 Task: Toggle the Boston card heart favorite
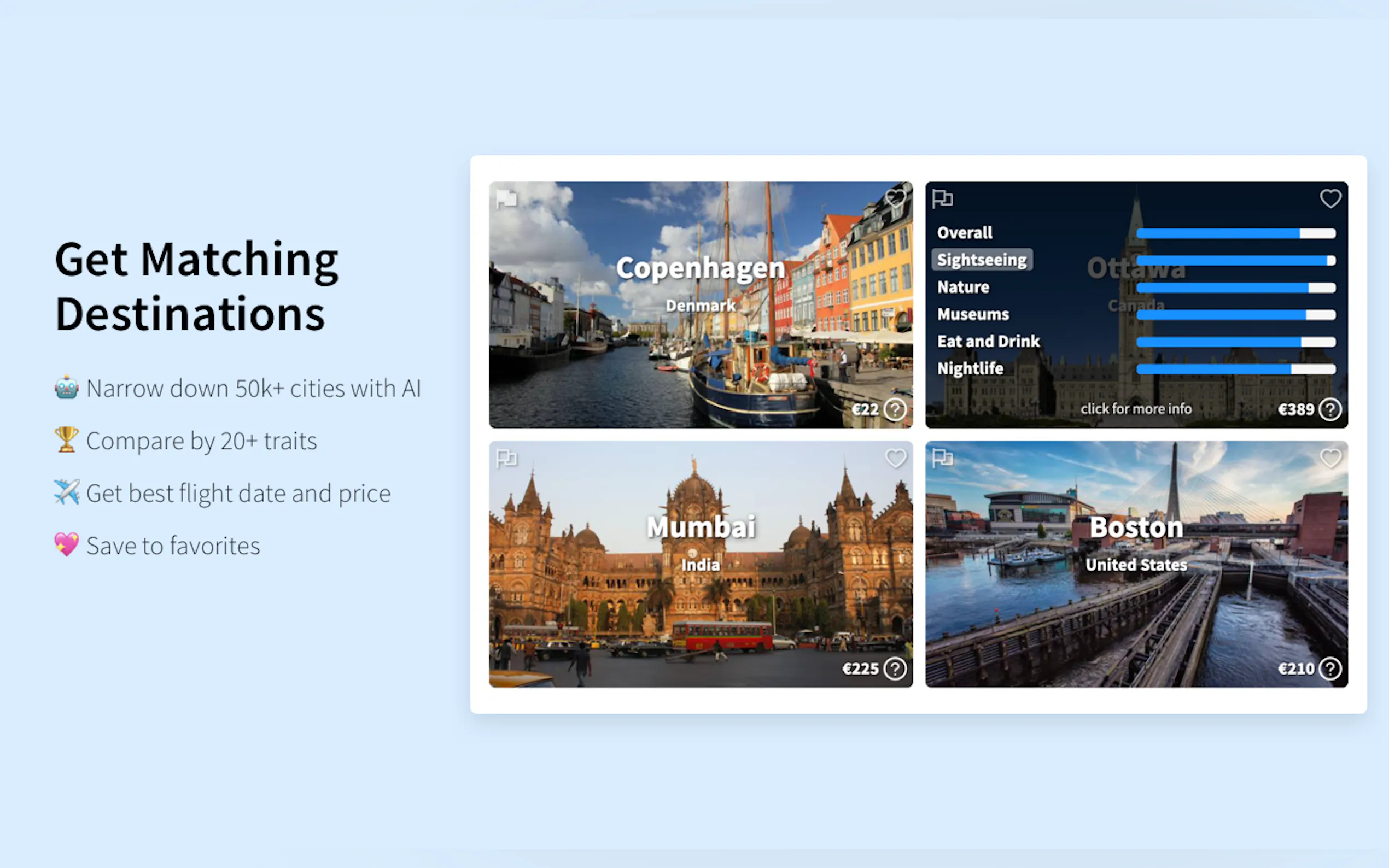pos(1330,458)
